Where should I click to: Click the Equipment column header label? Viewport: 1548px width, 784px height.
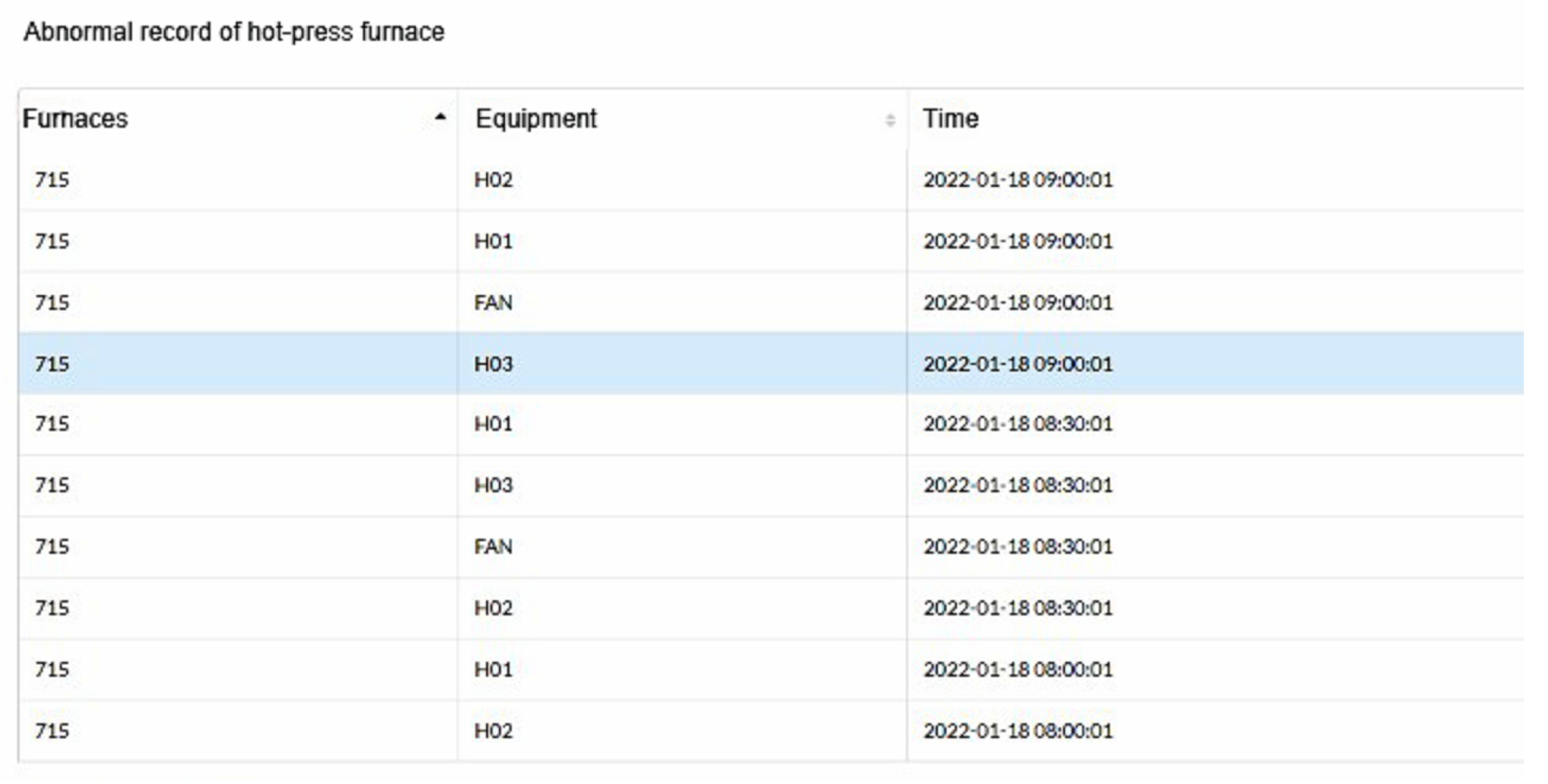click(x=536, y=119)
